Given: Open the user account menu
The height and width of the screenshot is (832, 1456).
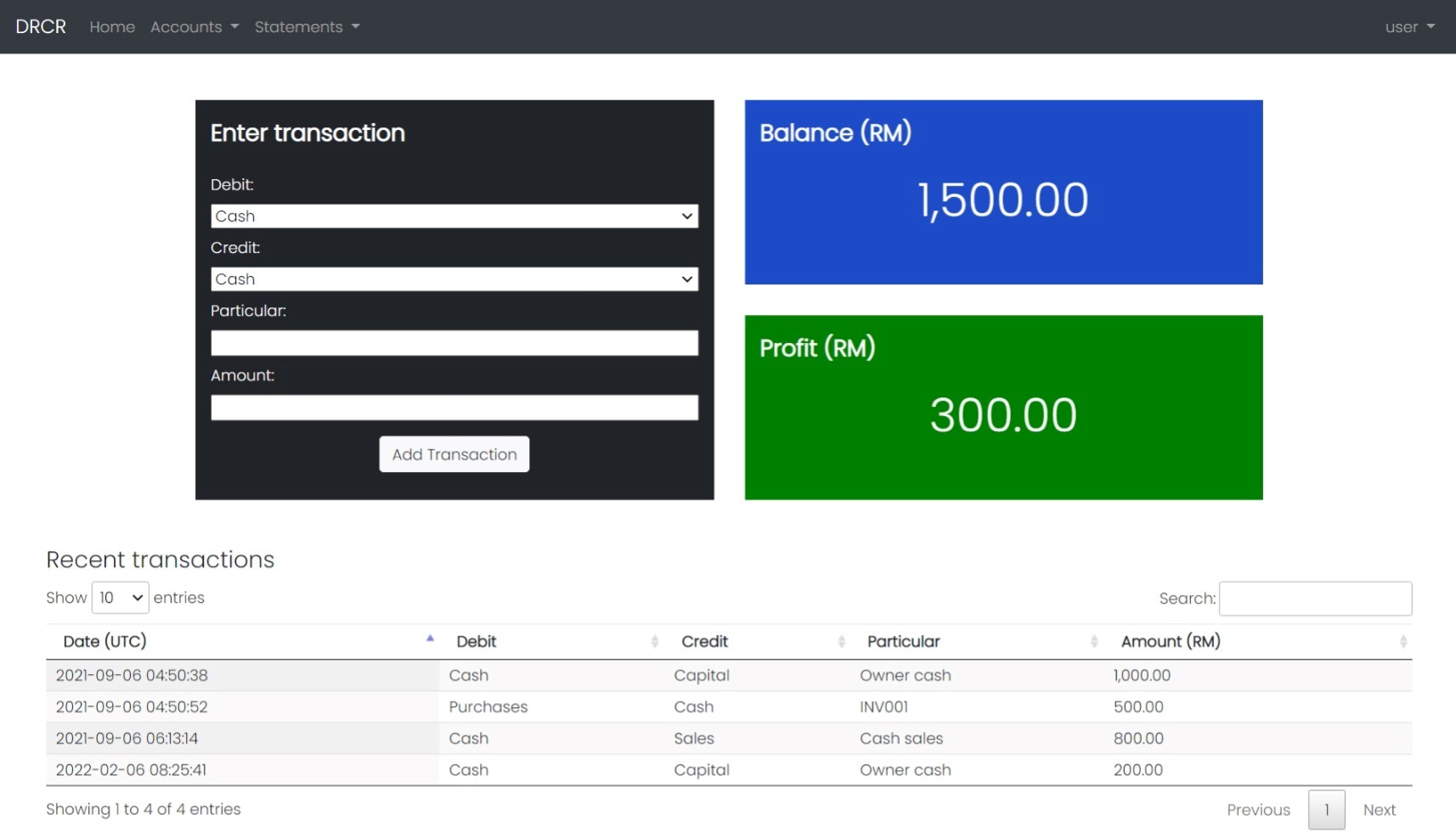Looking at the screenshot, I should 1408,27.
